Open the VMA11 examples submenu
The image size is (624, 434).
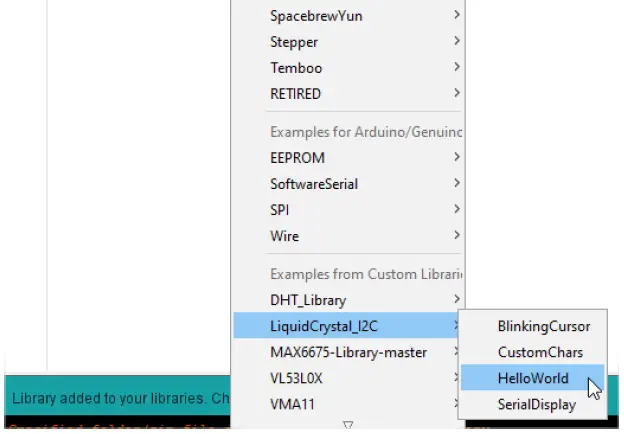346,404
